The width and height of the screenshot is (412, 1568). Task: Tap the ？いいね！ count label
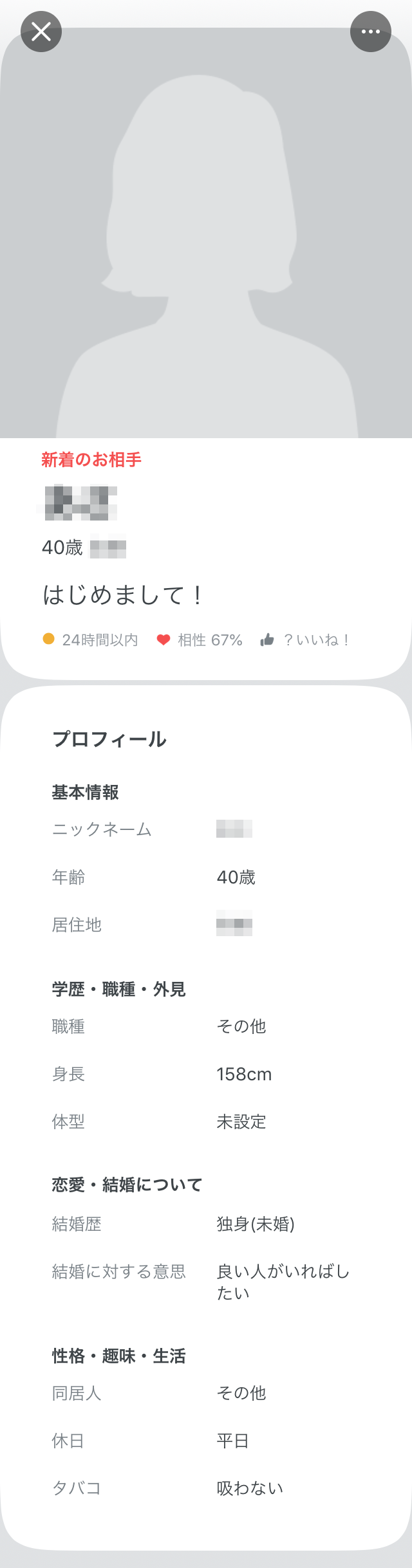pyautogui.click(x=317, y=640)
